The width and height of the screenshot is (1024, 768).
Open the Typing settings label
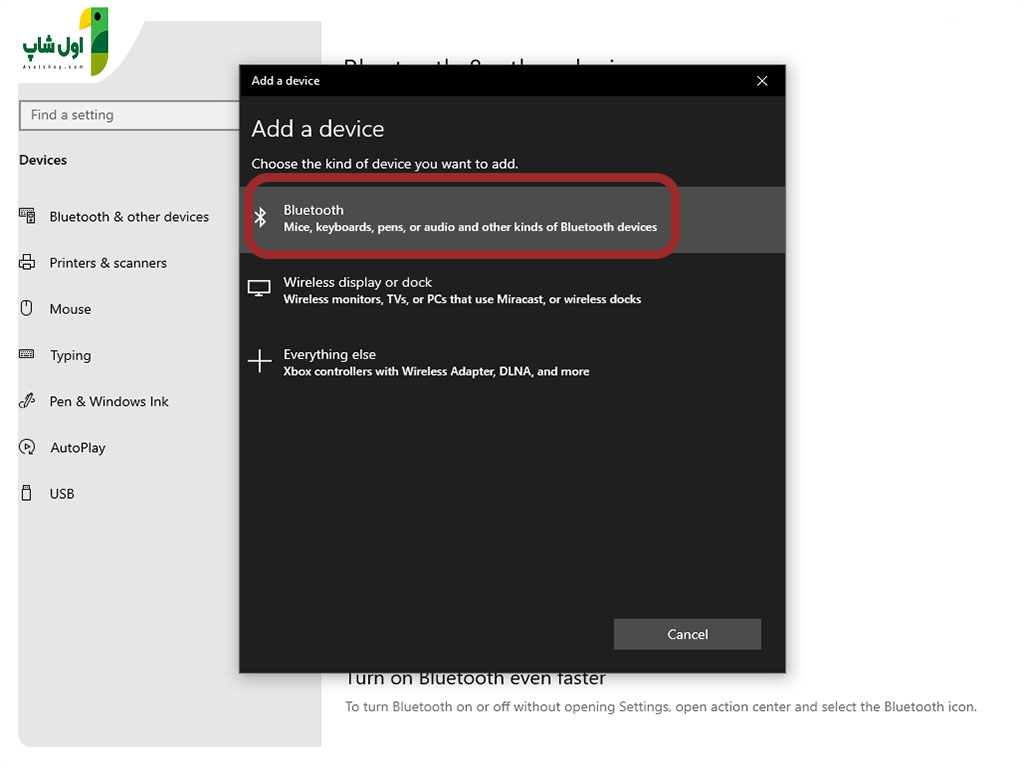[70, 355]
